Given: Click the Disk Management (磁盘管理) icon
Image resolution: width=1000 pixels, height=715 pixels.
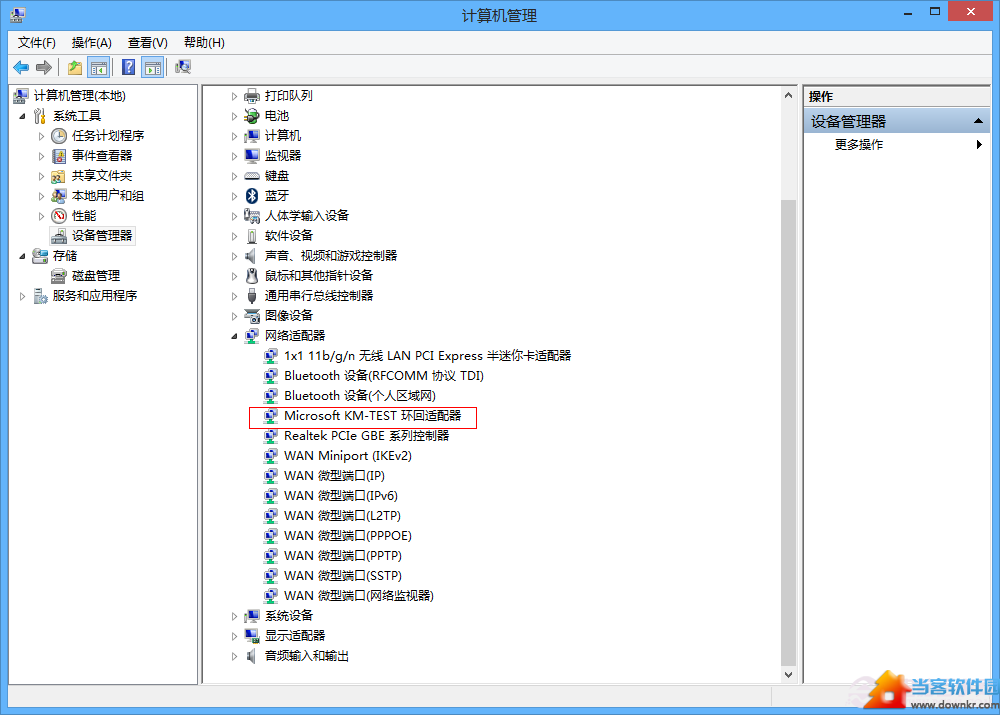Looking at the screenshot, I should (59, 276).
